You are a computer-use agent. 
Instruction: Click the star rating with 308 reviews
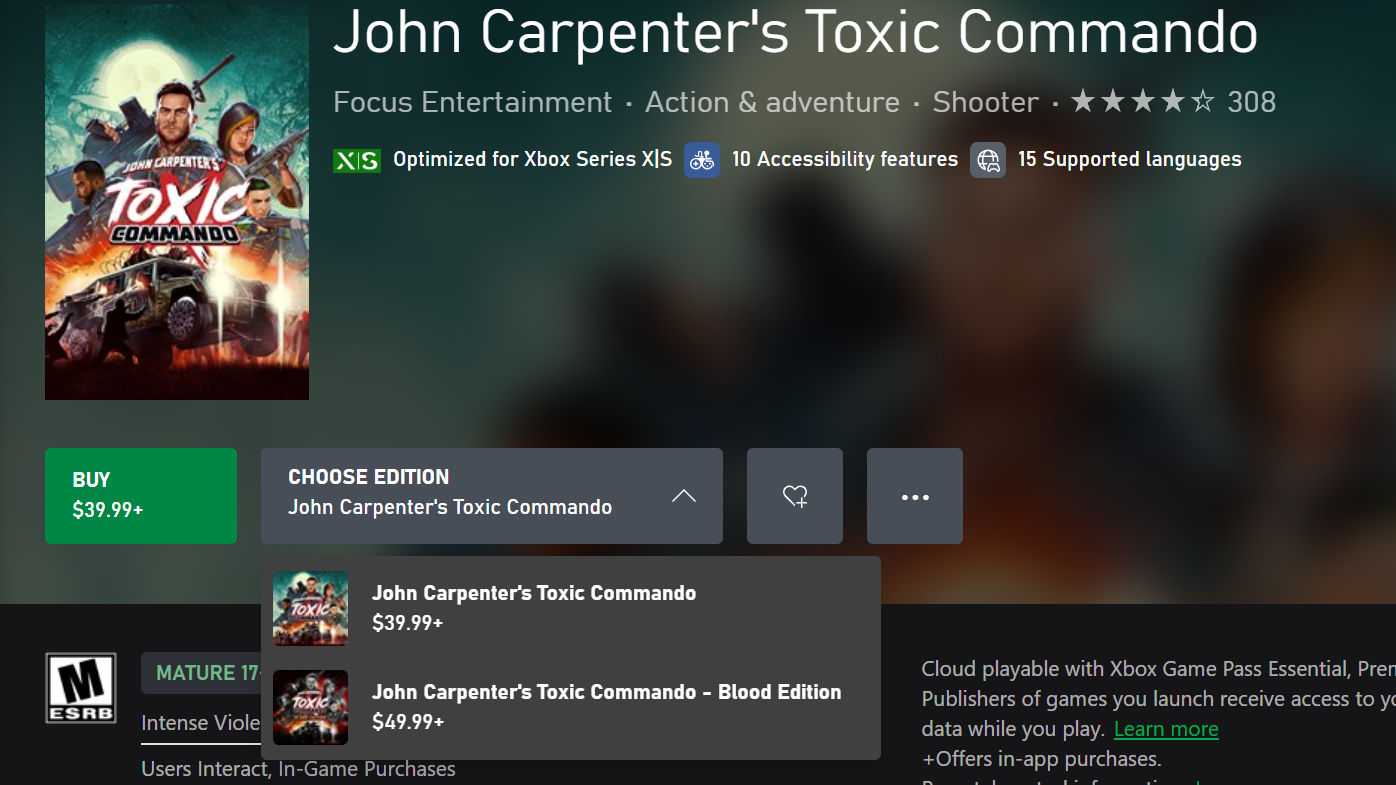(x=1173, y=102)
